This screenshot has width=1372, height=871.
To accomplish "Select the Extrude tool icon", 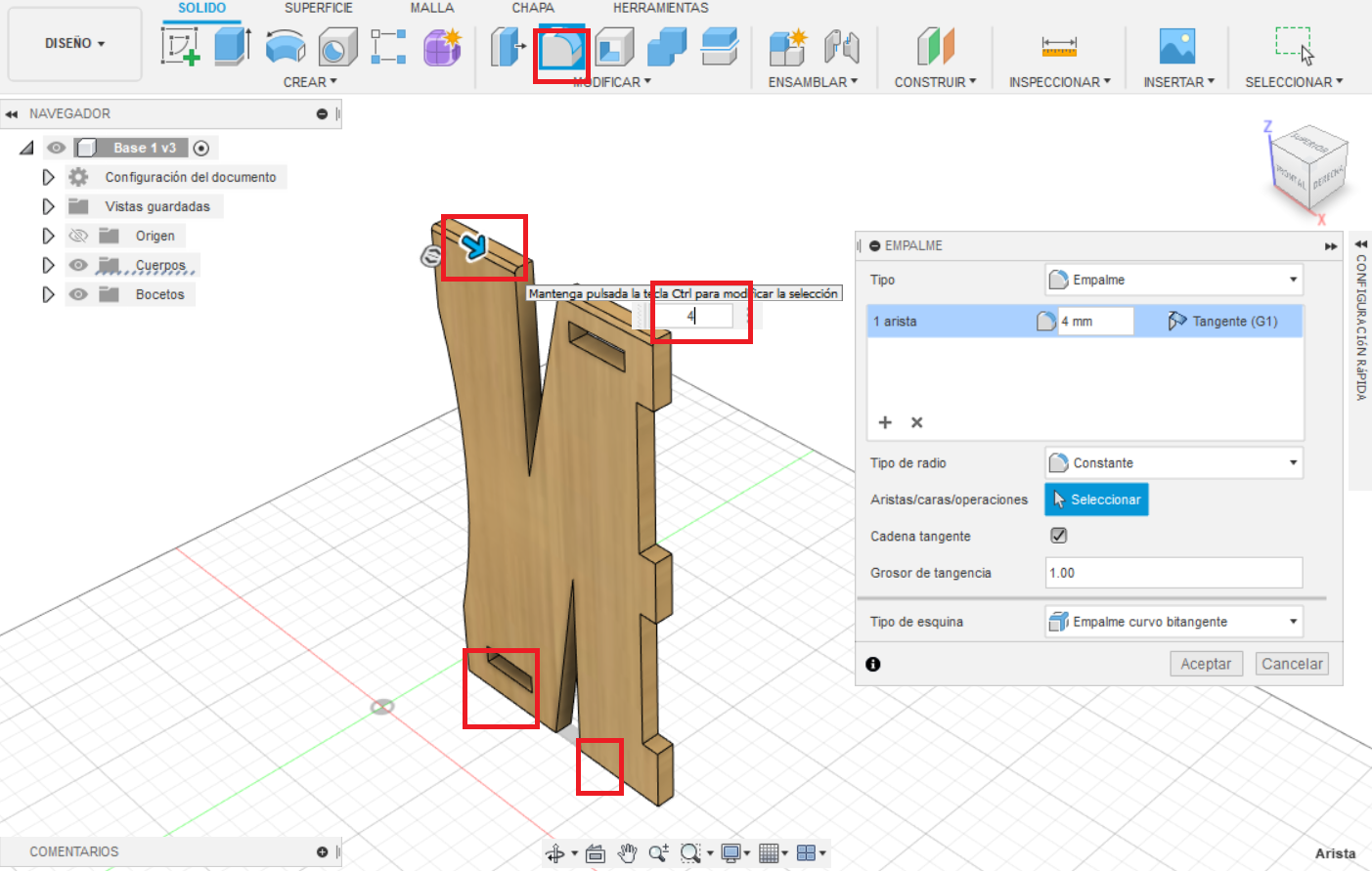I will [233, 47].
